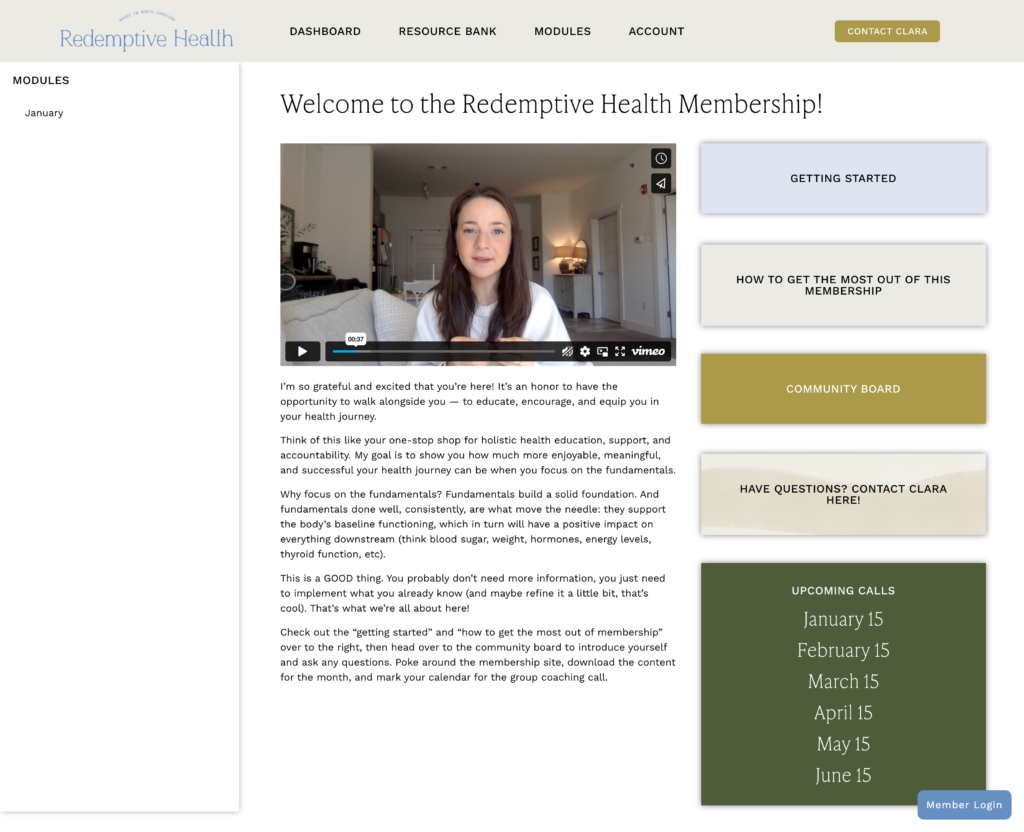The width and height of the screenshot is (1024, 832).
Task: Click the Vimeo logo in the player
Action: pos(648,351)
